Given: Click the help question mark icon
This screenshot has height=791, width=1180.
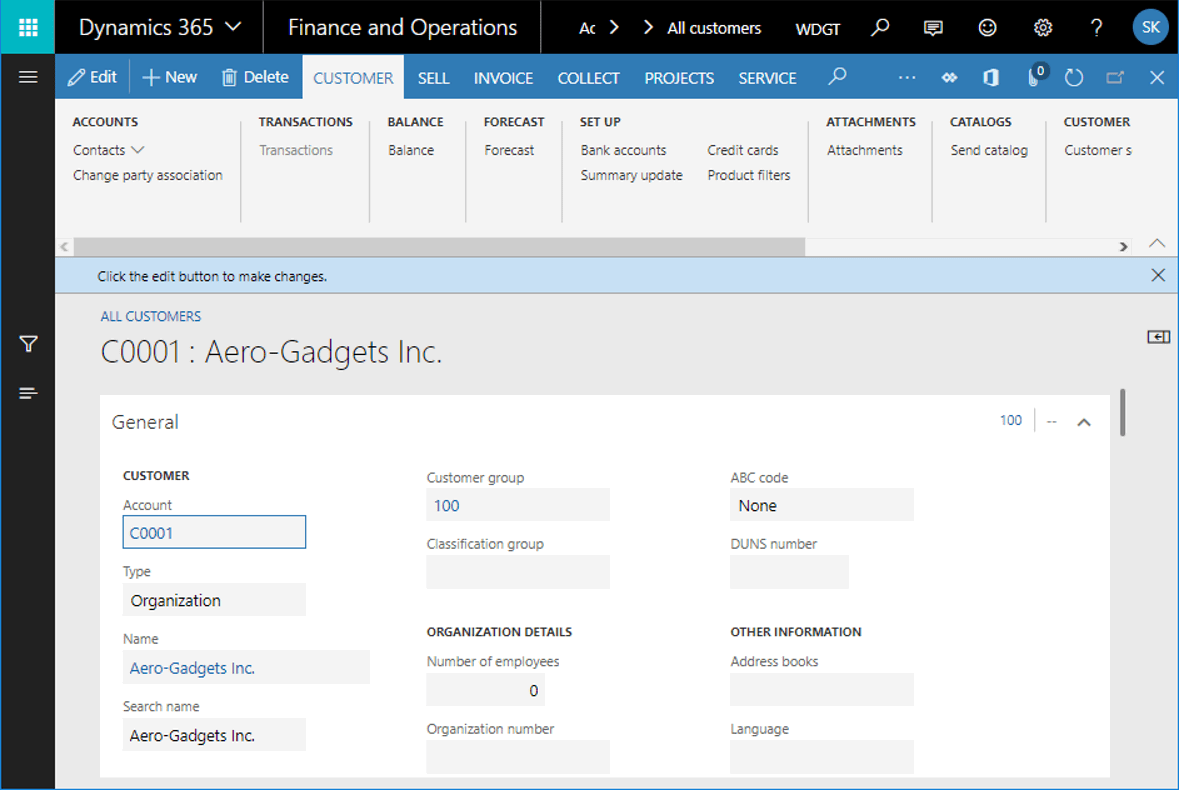Looking at the screenshot, I should pyautogui.click(x=1096, y=28).
